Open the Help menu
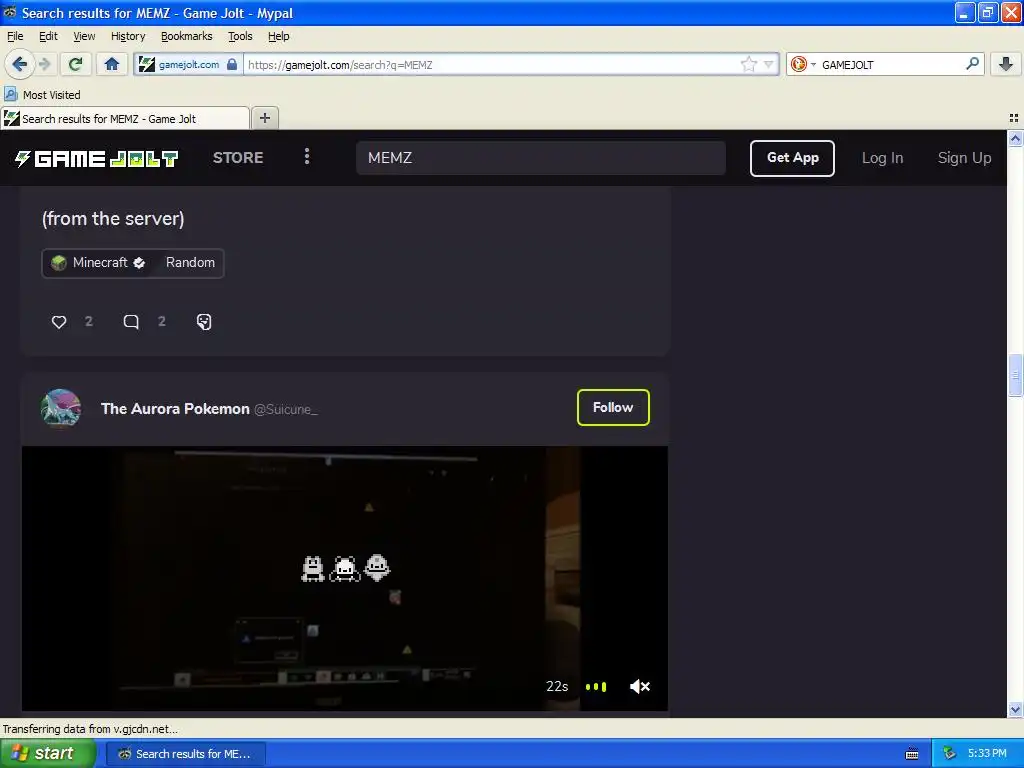 click(279, 36)
